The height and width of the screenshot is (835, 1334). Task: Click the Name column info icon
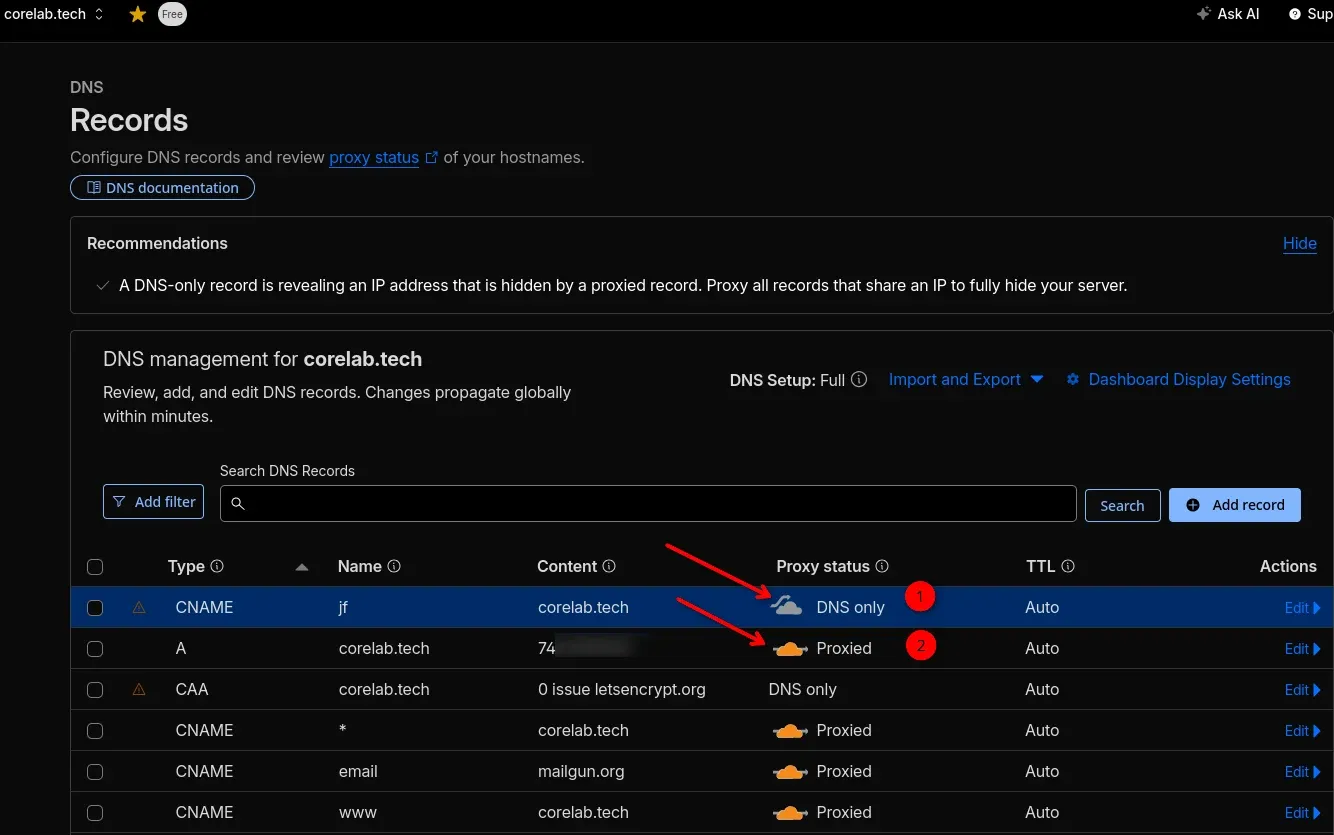click(394, 566)
